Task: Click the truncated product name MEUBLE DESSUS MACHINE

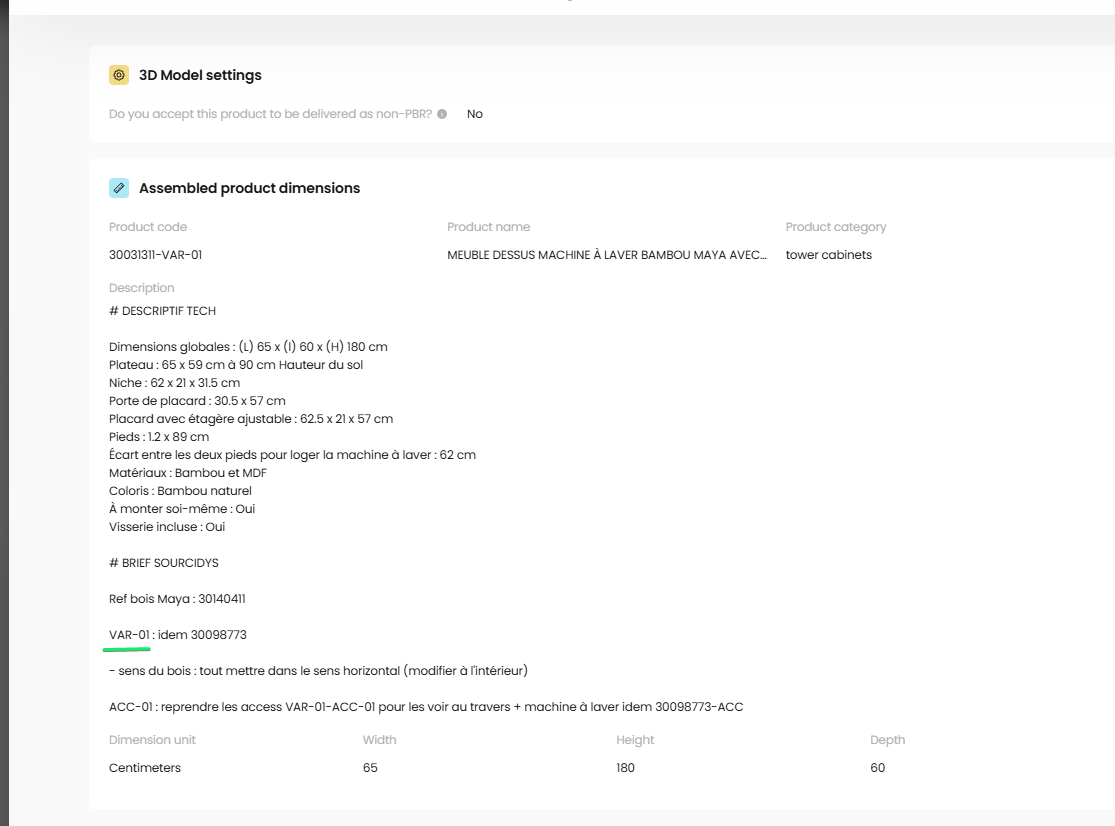Action: (607, 254)
